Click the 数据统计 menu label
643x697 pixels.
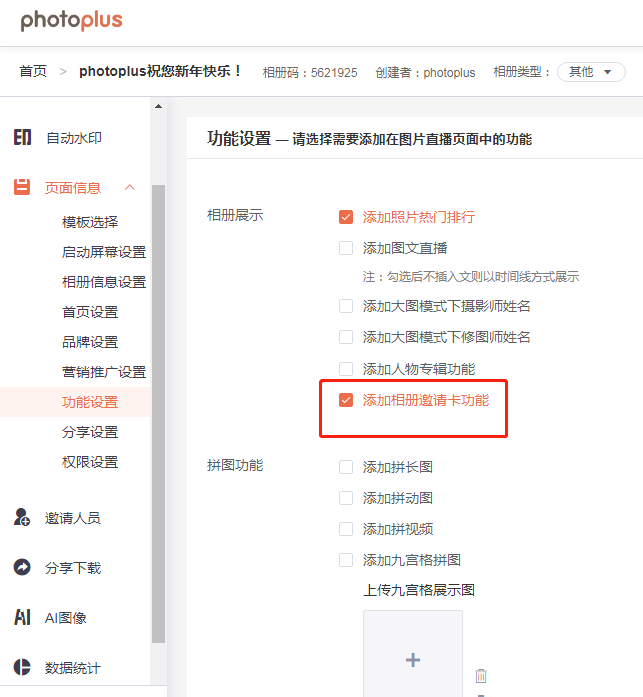tap(73, 668)
